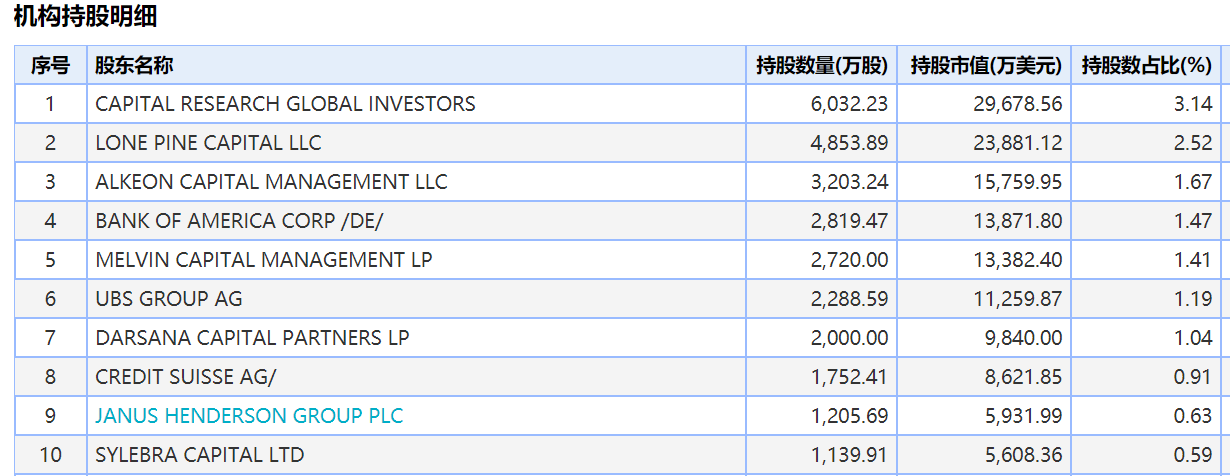The image size is (1230, 476).
Task: Click rank number 5 in 序号 column
Action: (x=50, y=260)
